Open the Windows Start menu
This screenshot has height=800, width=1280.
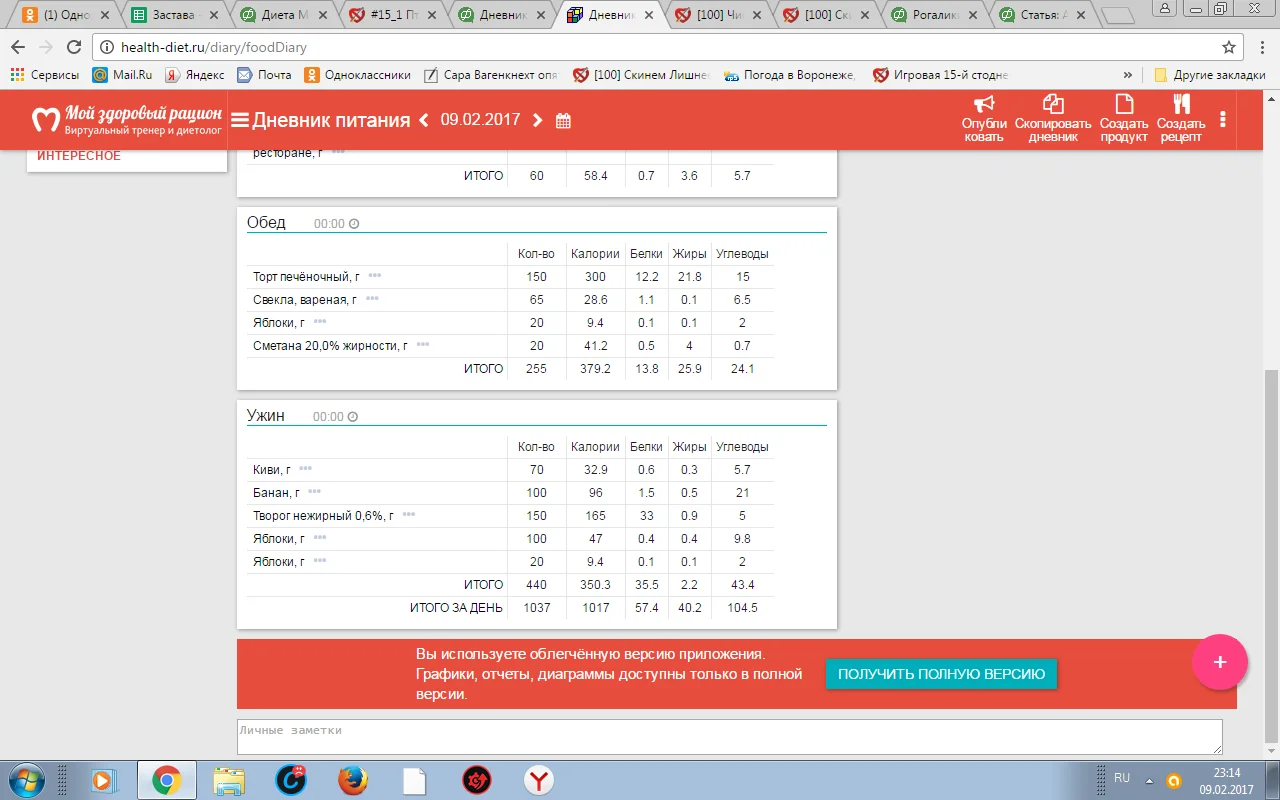(27, 780)
